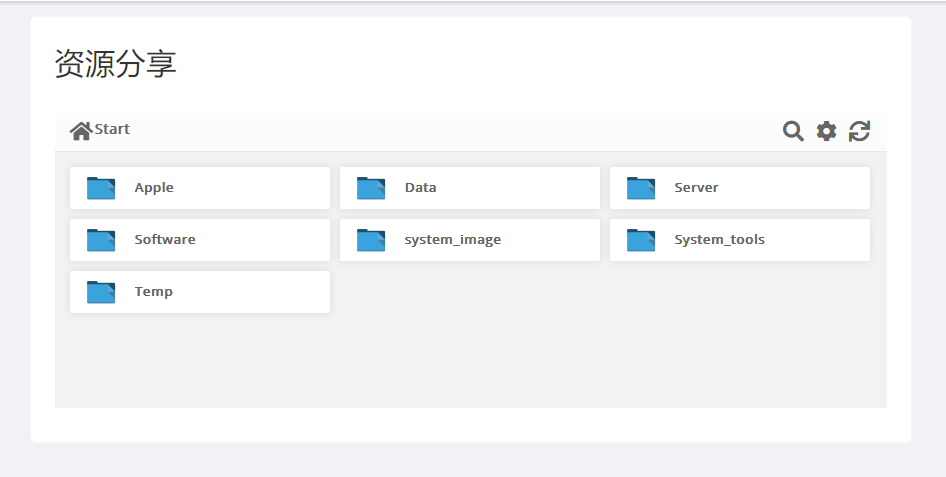Open the Apple folder label

[154, 188]
